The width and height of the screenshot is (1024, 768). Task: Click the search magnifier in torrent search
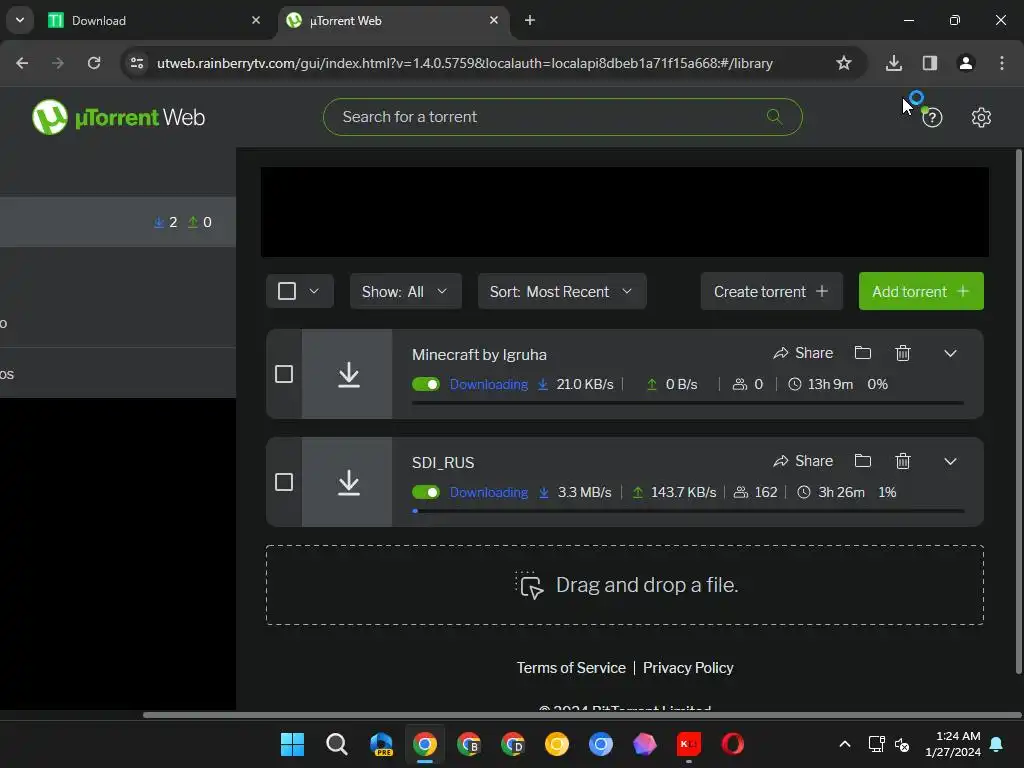775,116
